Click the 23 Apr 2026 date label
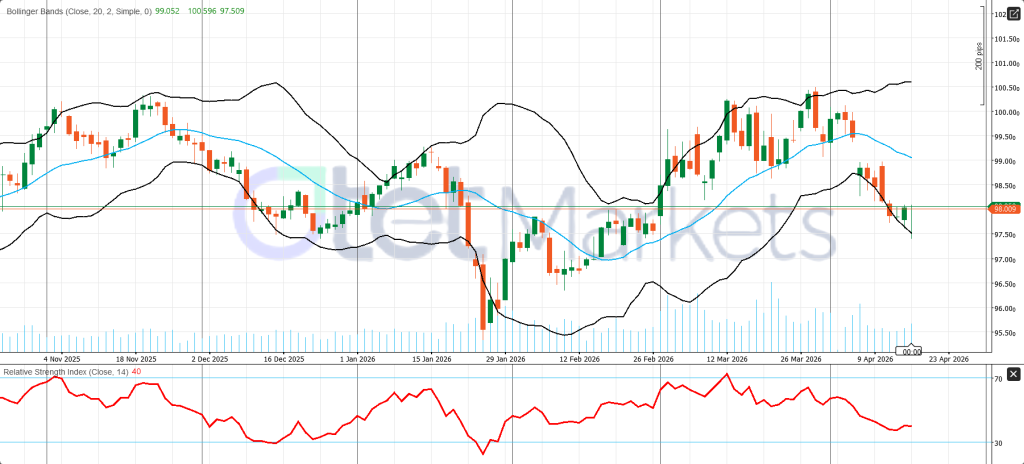Screen dimensions: 1024x464 (x=948, y=358)
